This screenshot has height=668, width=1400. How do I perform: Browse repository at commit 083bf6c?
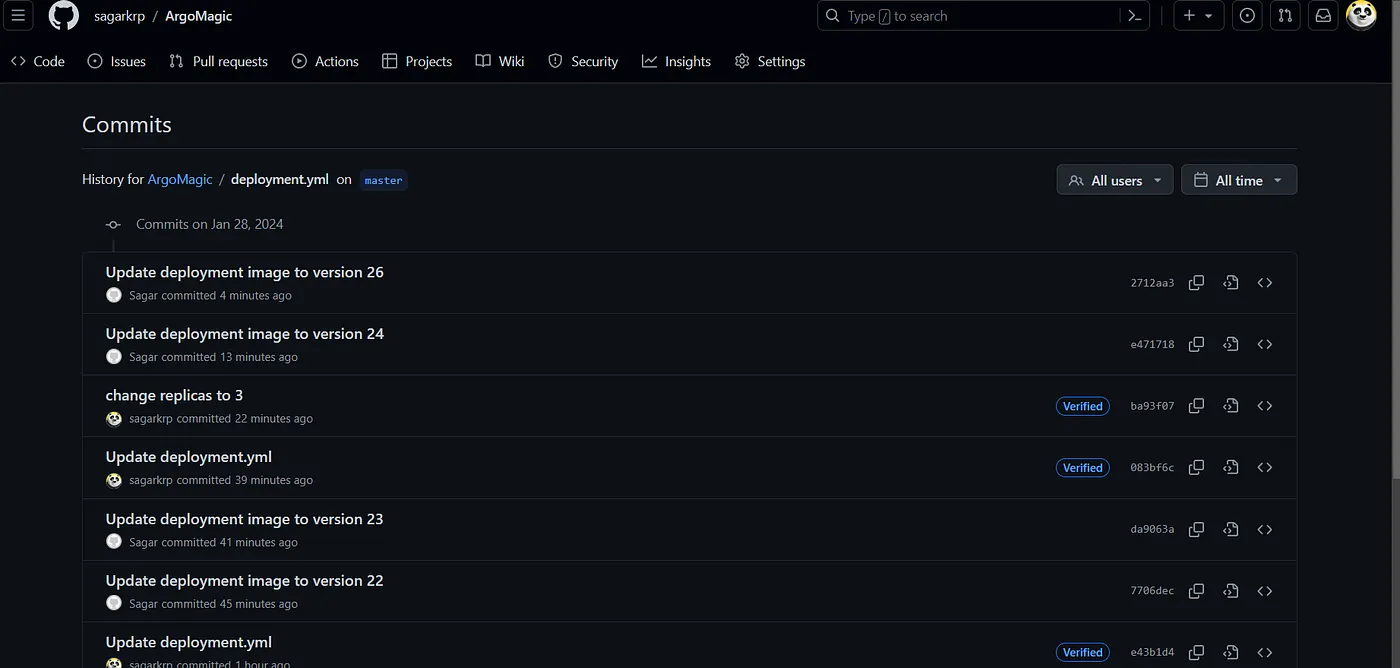1265,467
